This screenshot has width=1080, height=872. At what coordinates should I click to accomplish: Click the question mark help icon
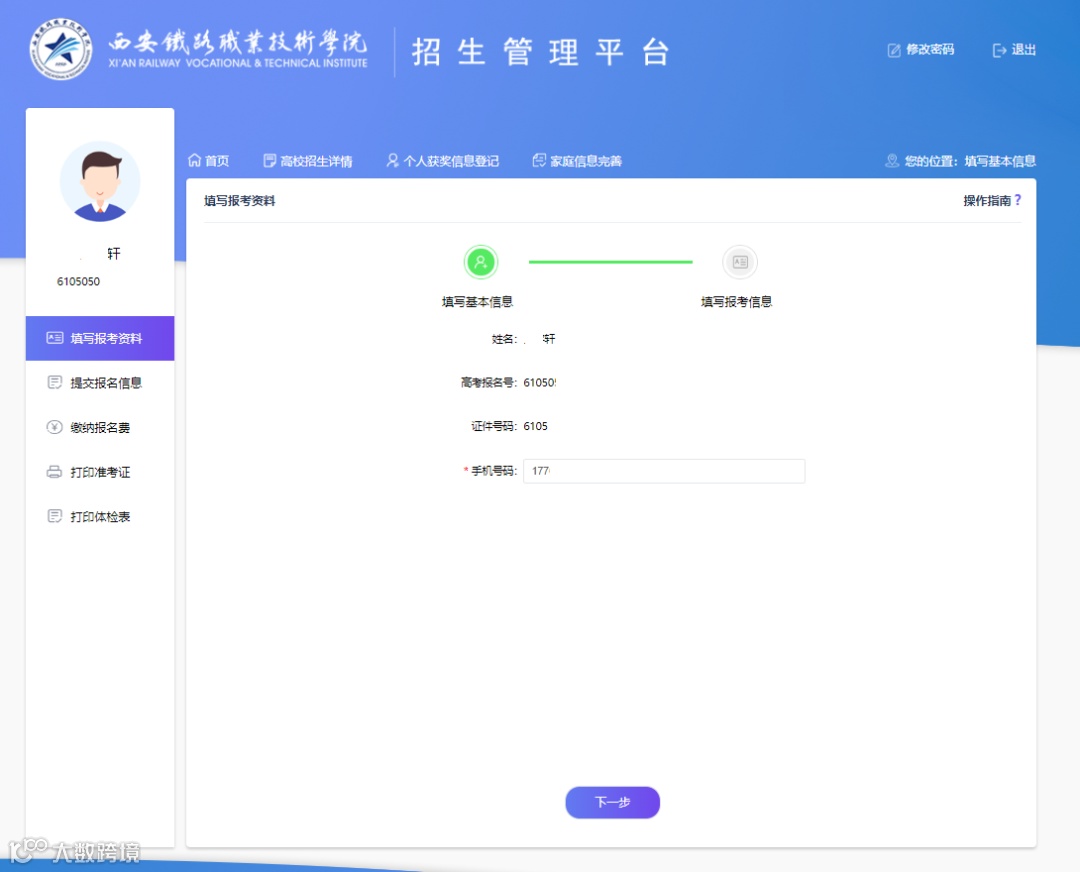click(x=1017, y=200)
